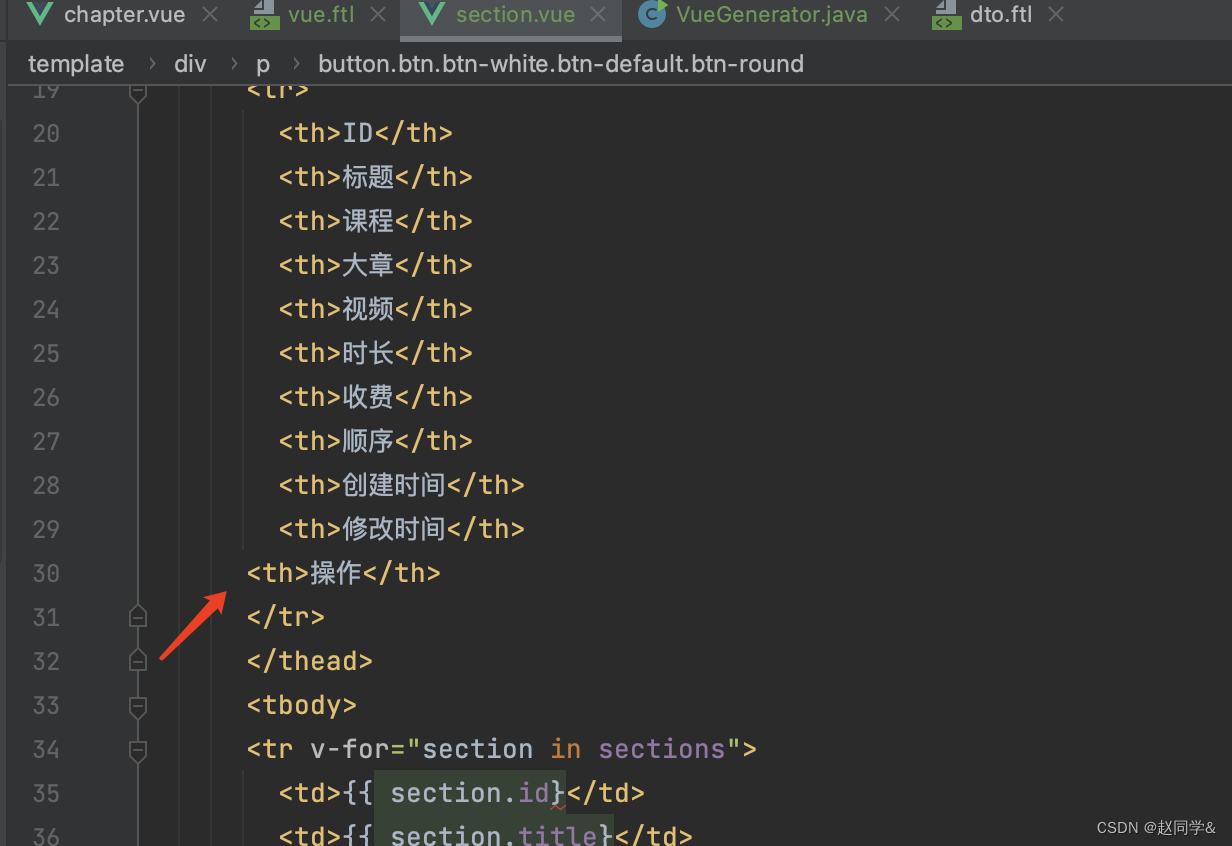The width and height of the screenshot is (1232, 846).
Task: Click the 课程 header cell text
Action: pyautogui.click(x=369, y=221)
